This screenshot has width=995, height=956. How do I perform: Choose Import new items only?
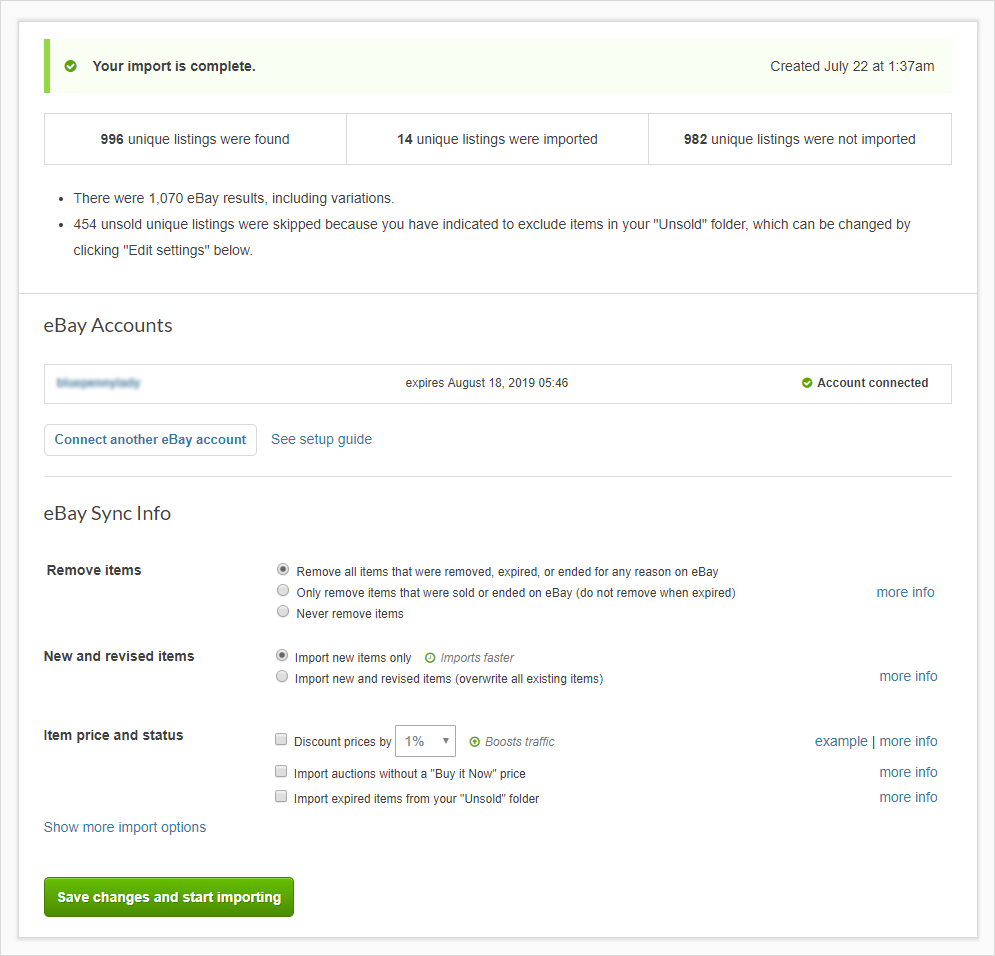tap(282, 655)
